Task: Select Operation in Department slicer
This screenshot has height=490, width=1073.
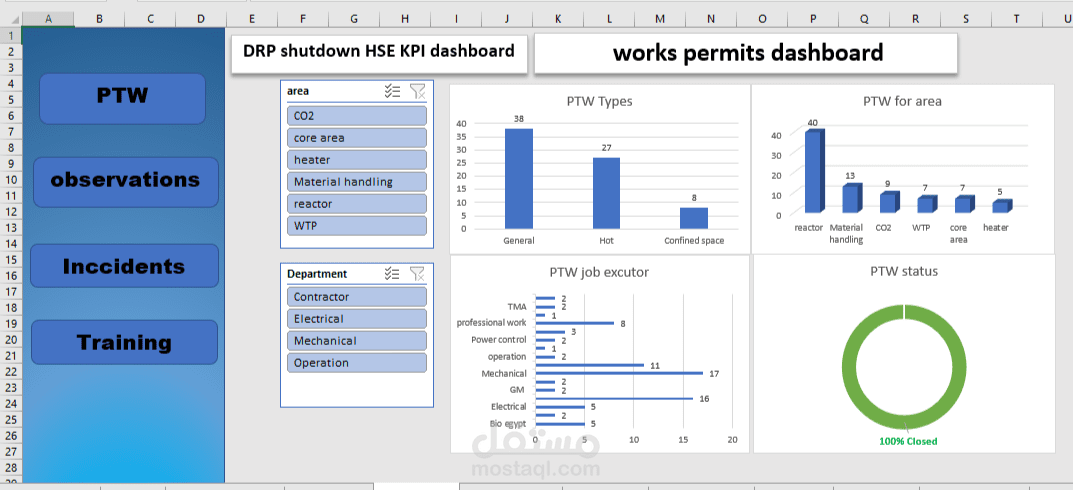Action: [x=357, y=362]
